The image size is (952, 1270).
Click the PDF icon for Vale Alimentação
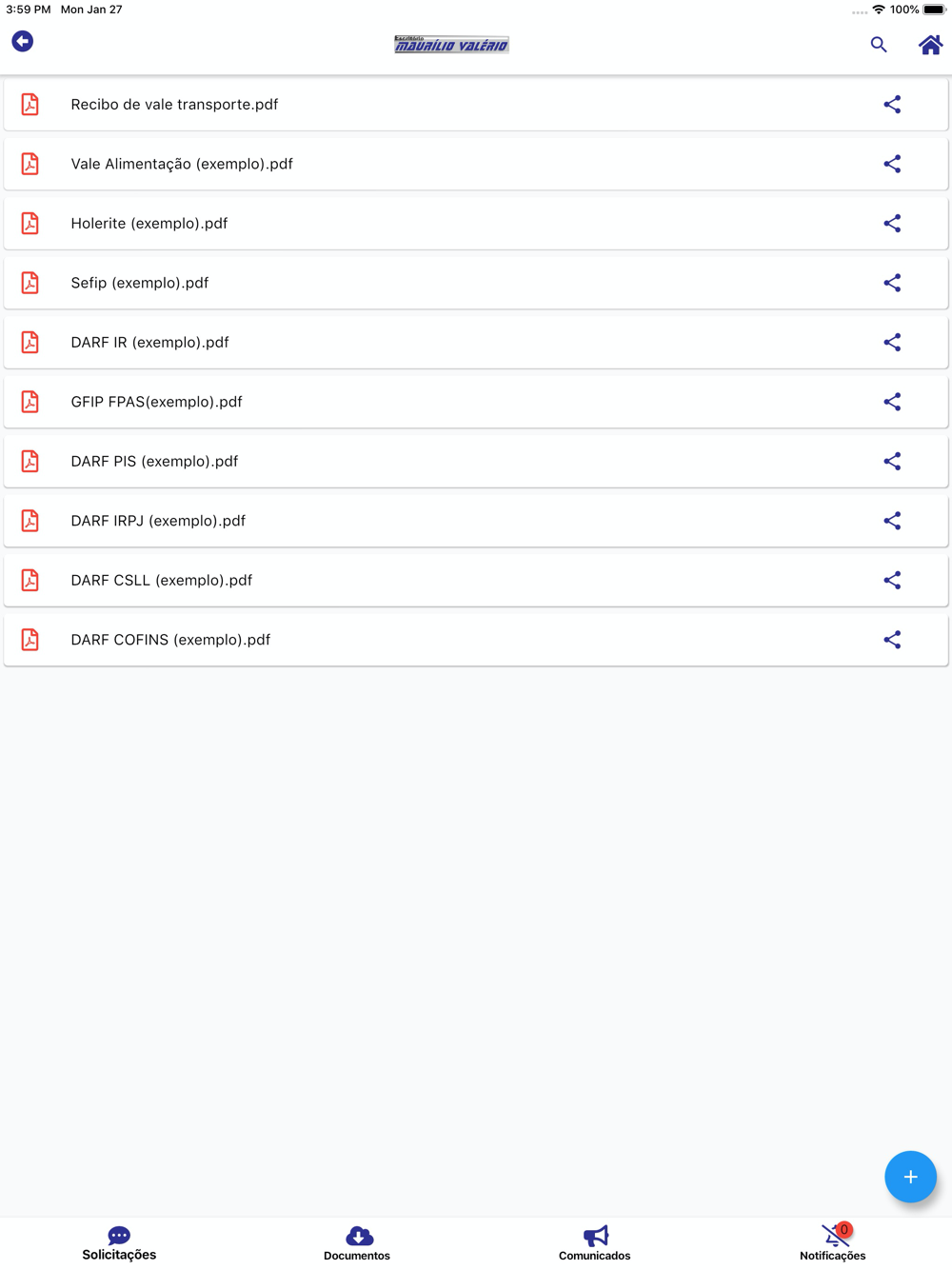pyautogui.click(x=30, y=164)
